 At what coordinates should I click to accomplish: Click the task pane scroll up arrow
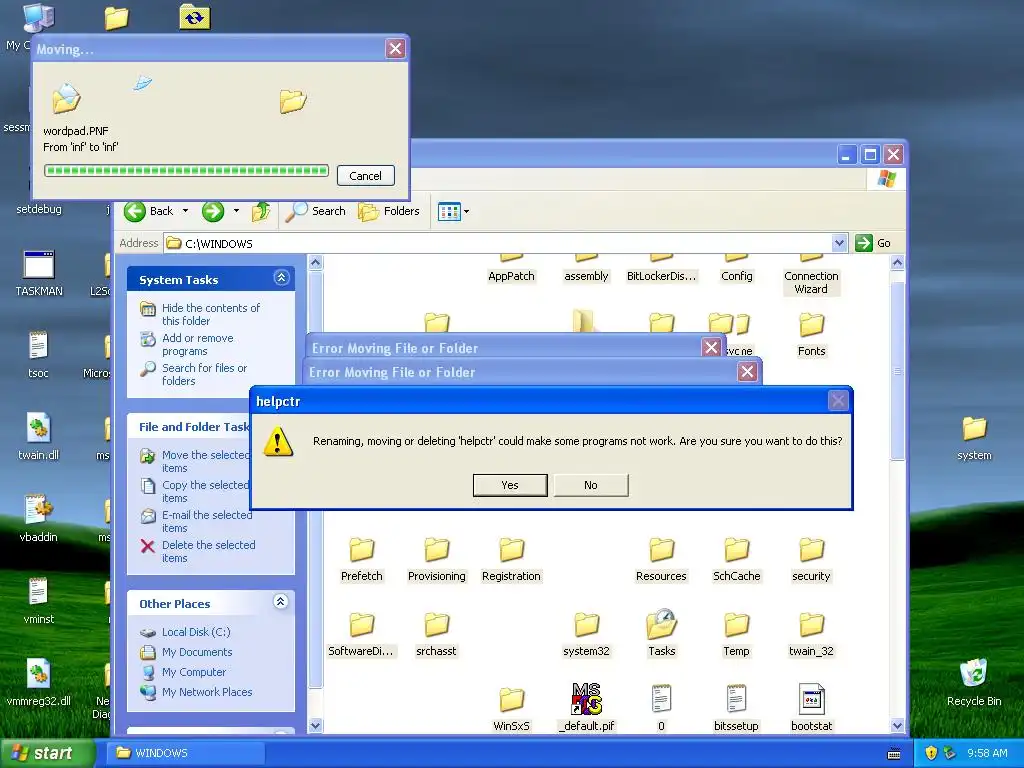coord(315,263)
